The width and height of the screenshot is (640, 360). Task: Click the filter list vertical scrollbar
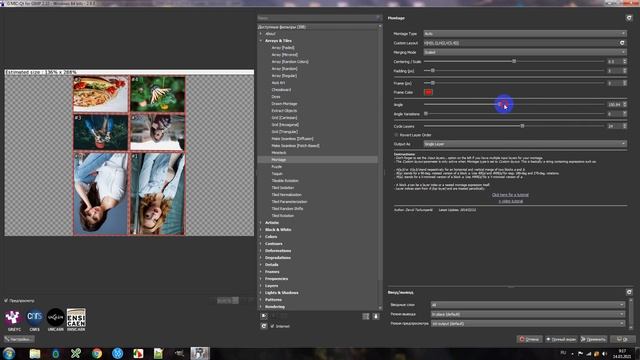click(x=380, y=167)
